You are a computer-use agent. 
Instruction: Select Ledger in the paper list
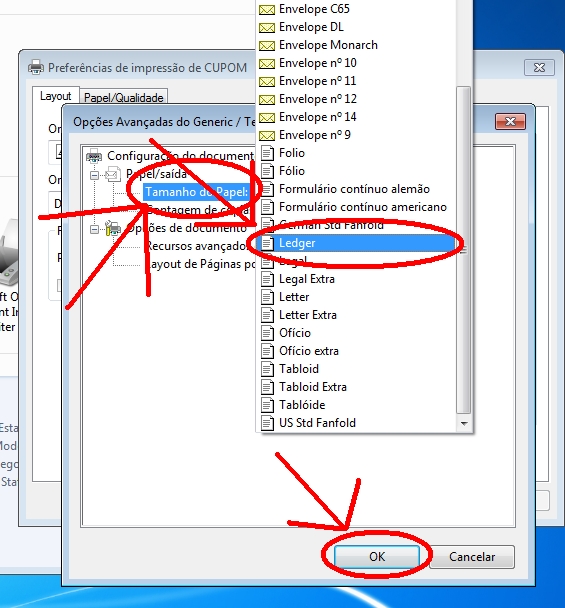(356, 243)
